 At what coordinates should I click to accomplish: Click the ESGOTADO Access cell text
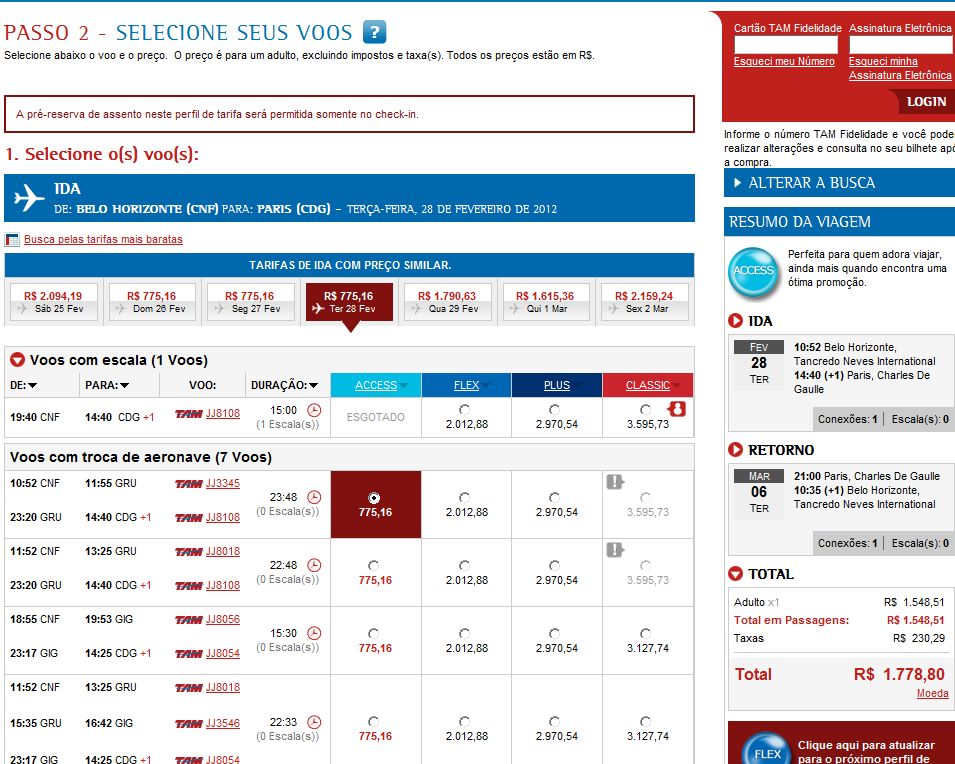click(375, 417)
